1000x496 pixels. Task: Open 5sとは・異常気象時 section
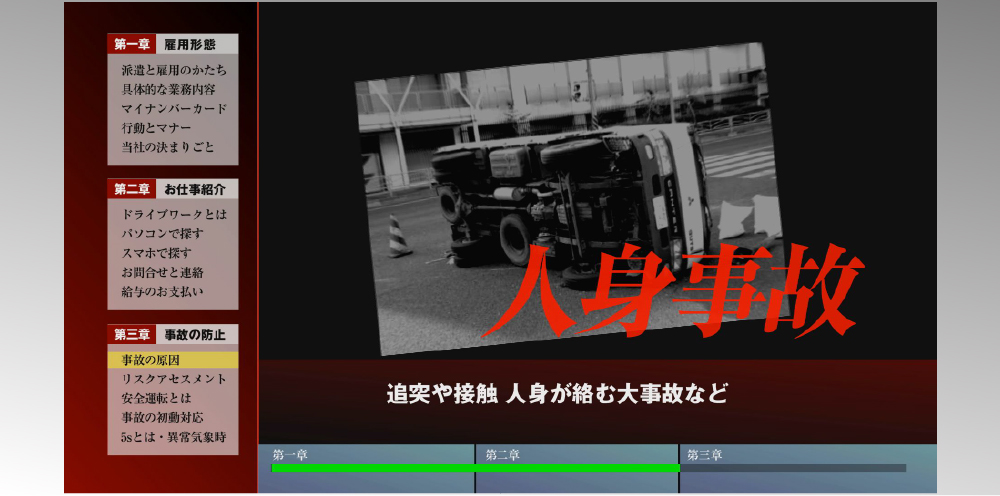[173, 437]
